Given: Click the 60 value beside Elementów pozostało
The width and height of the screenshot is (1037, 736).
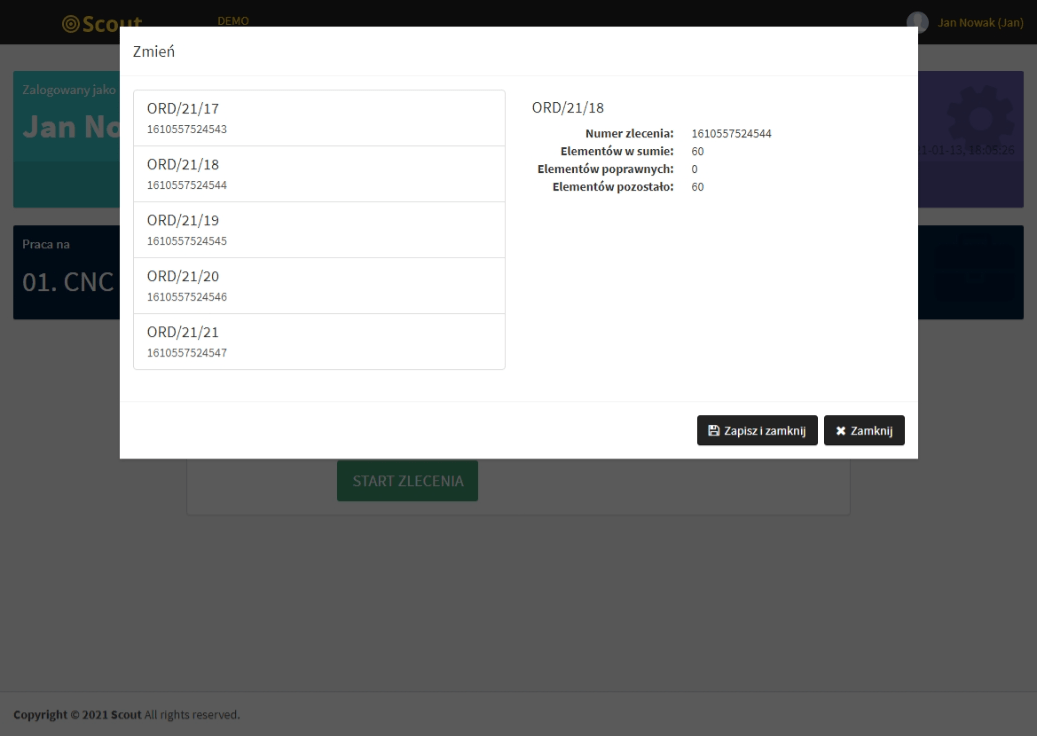Looking at the screenshot, I should click(698, 187).
